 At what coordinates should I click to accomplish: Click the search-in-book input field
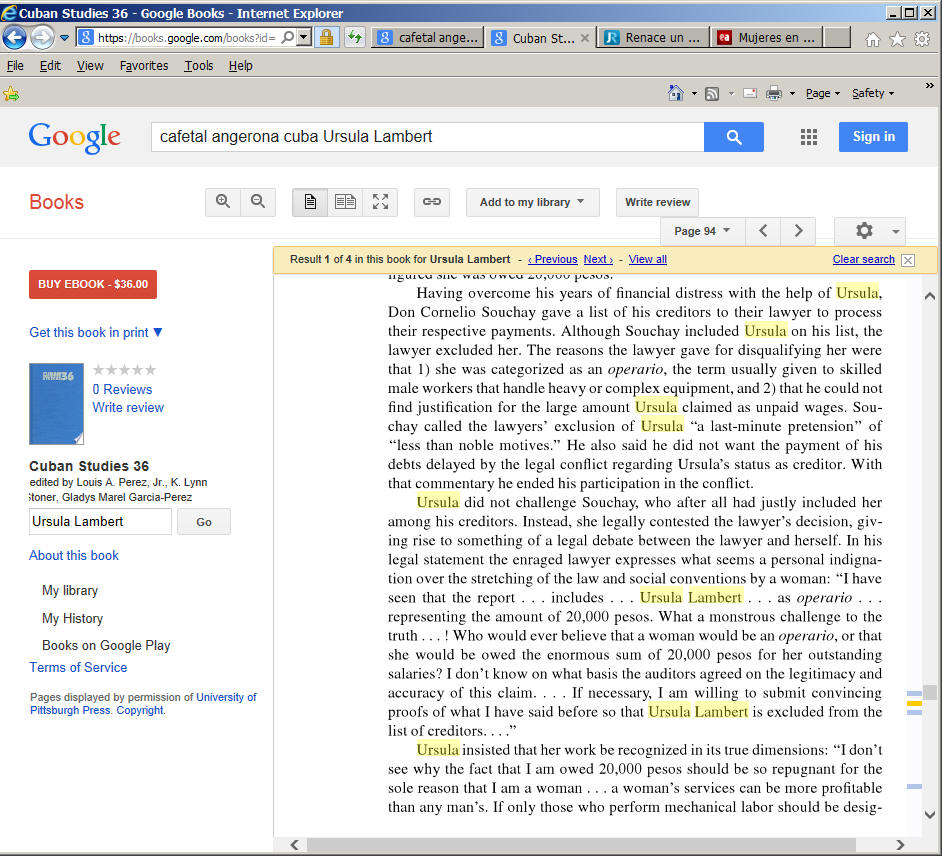coord(100,521)
